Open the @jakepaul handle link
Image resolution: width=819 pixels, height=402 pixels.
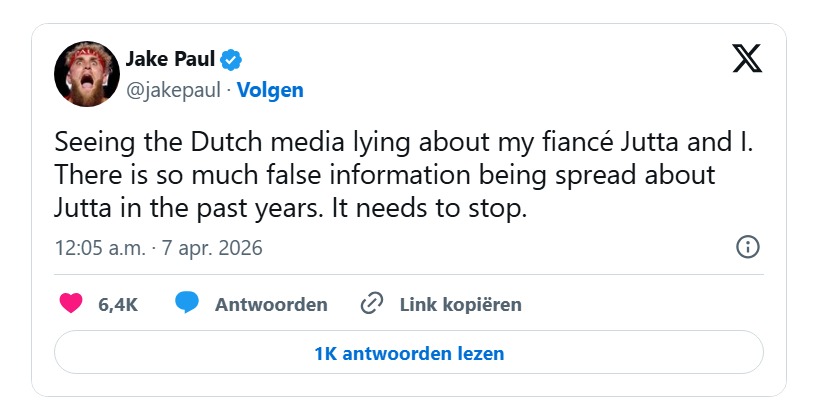tap(174, 90)
